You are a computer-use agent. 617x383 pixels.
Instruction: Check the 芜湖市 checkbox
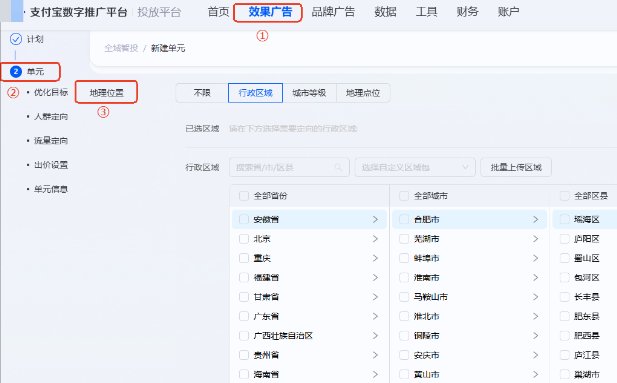click(x=404, y=239)
